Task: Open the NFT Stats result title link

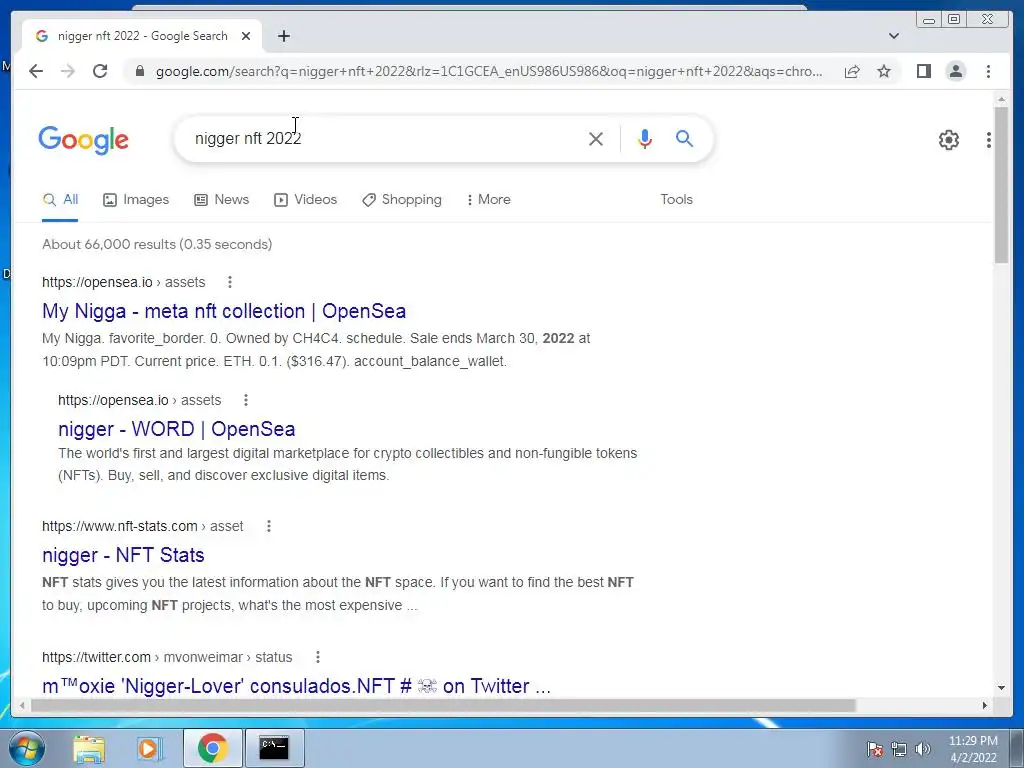Action: click(123, 555)
